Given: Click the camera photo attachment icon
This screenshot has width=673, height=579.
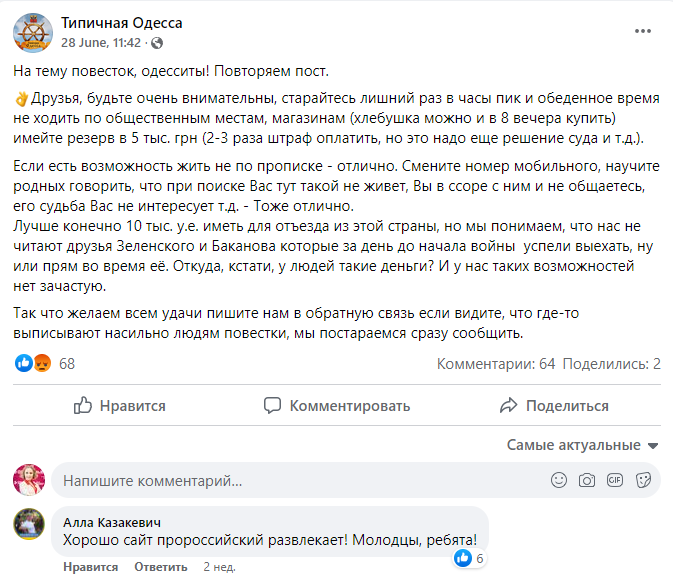Looking at the screenshot, I should [x=587, y=481].
